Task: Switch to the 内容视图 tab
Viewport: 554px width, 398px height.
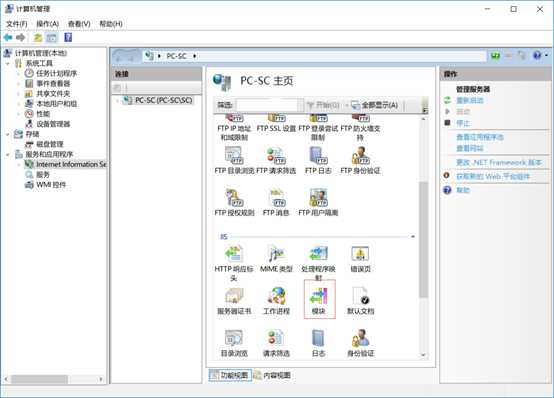Action: (x=272, y=375)
